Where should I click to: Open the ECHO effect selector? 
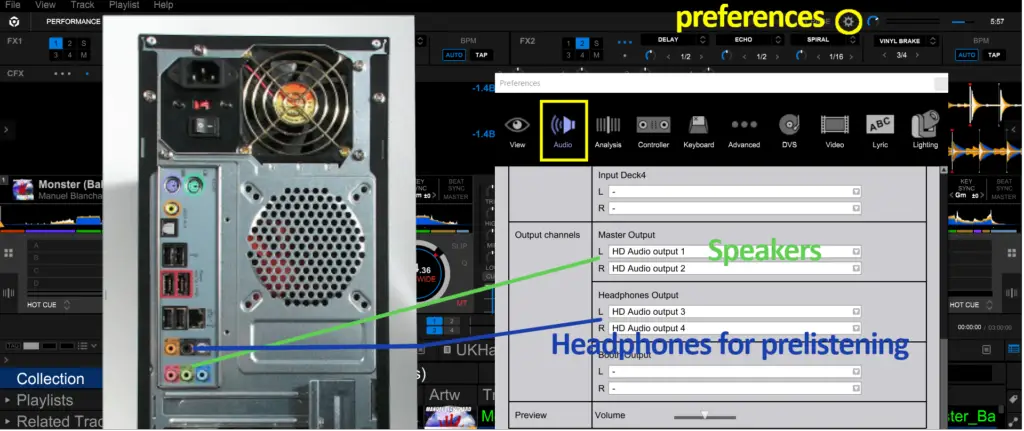(750, 40)
